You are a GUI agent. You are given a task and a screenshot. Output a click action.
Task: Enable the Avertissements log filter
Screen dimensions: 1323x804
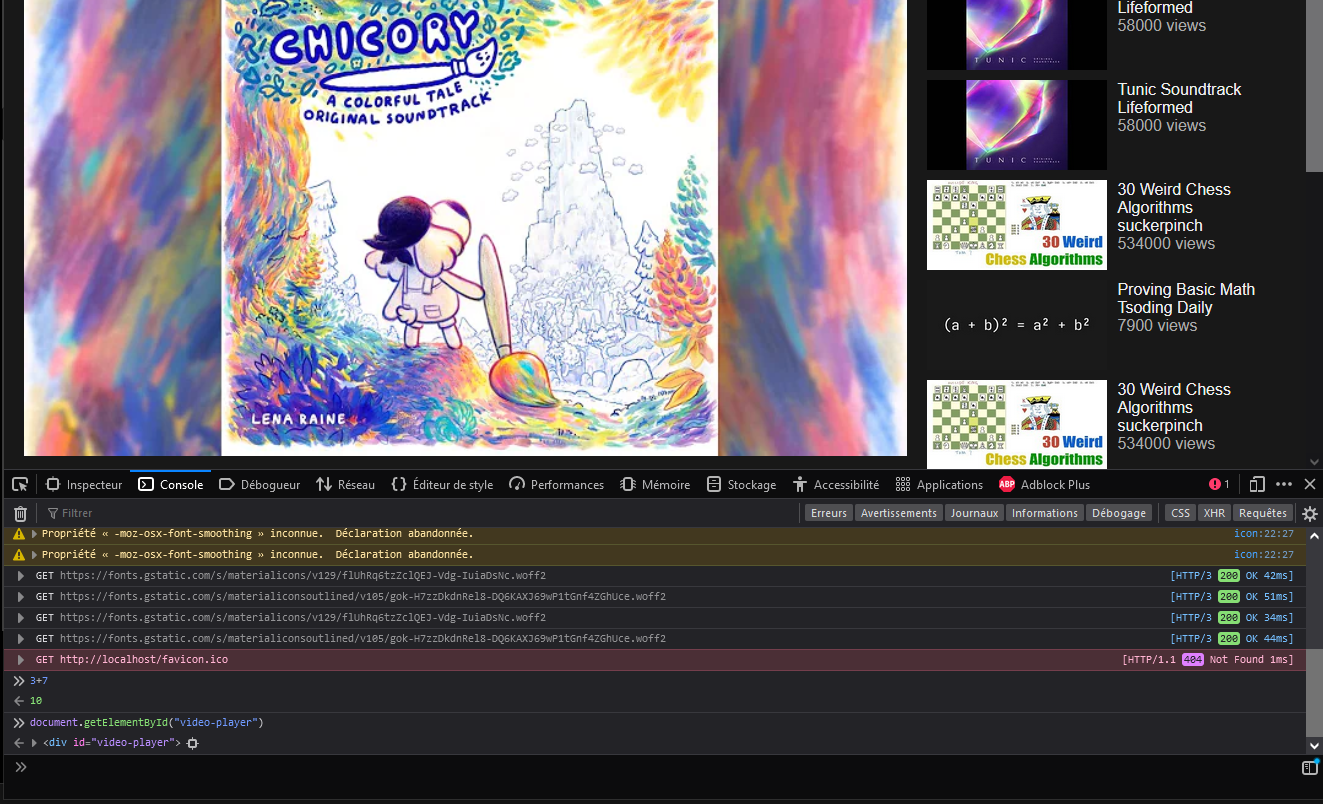pos(898,513)
